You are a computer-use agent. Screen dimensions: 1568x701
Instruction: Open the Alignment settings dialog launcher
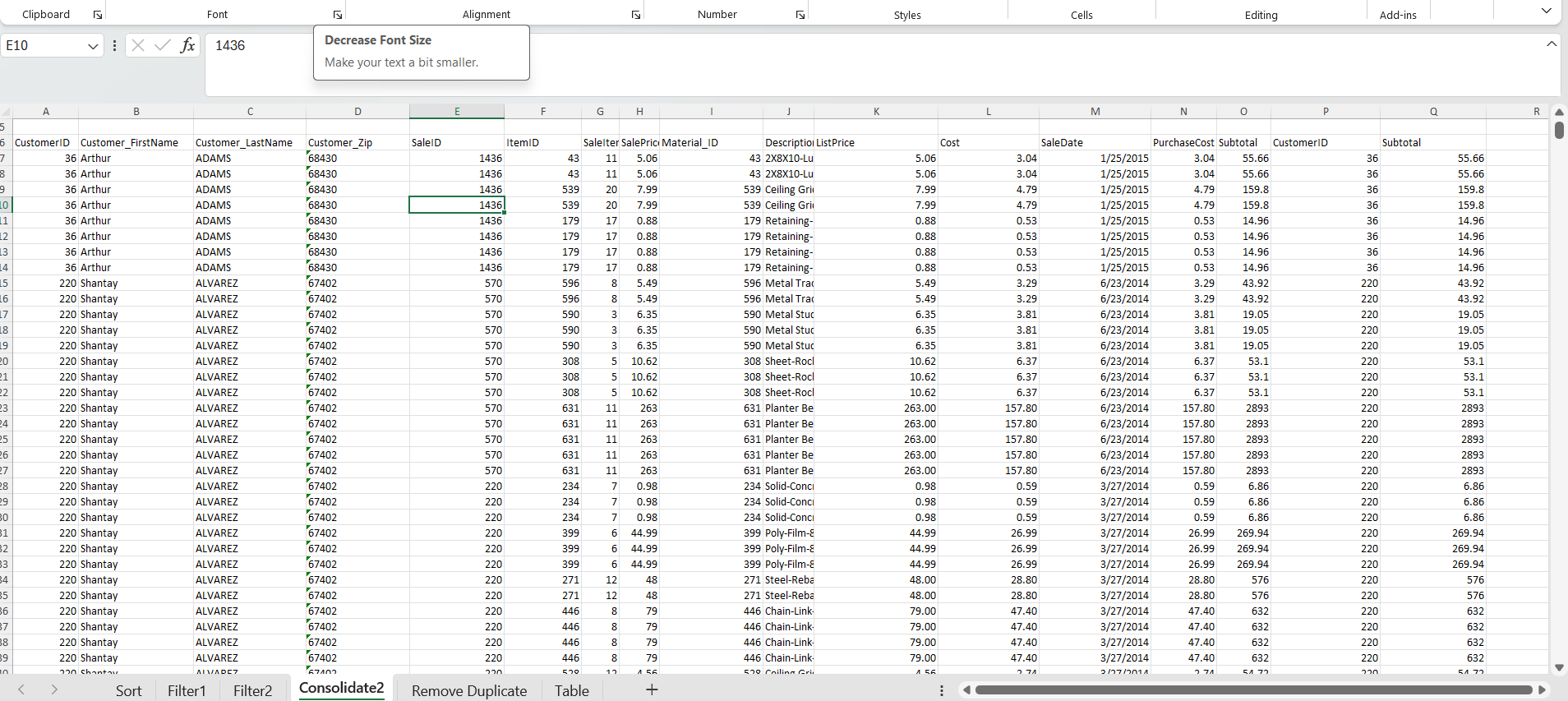point(635,15)
